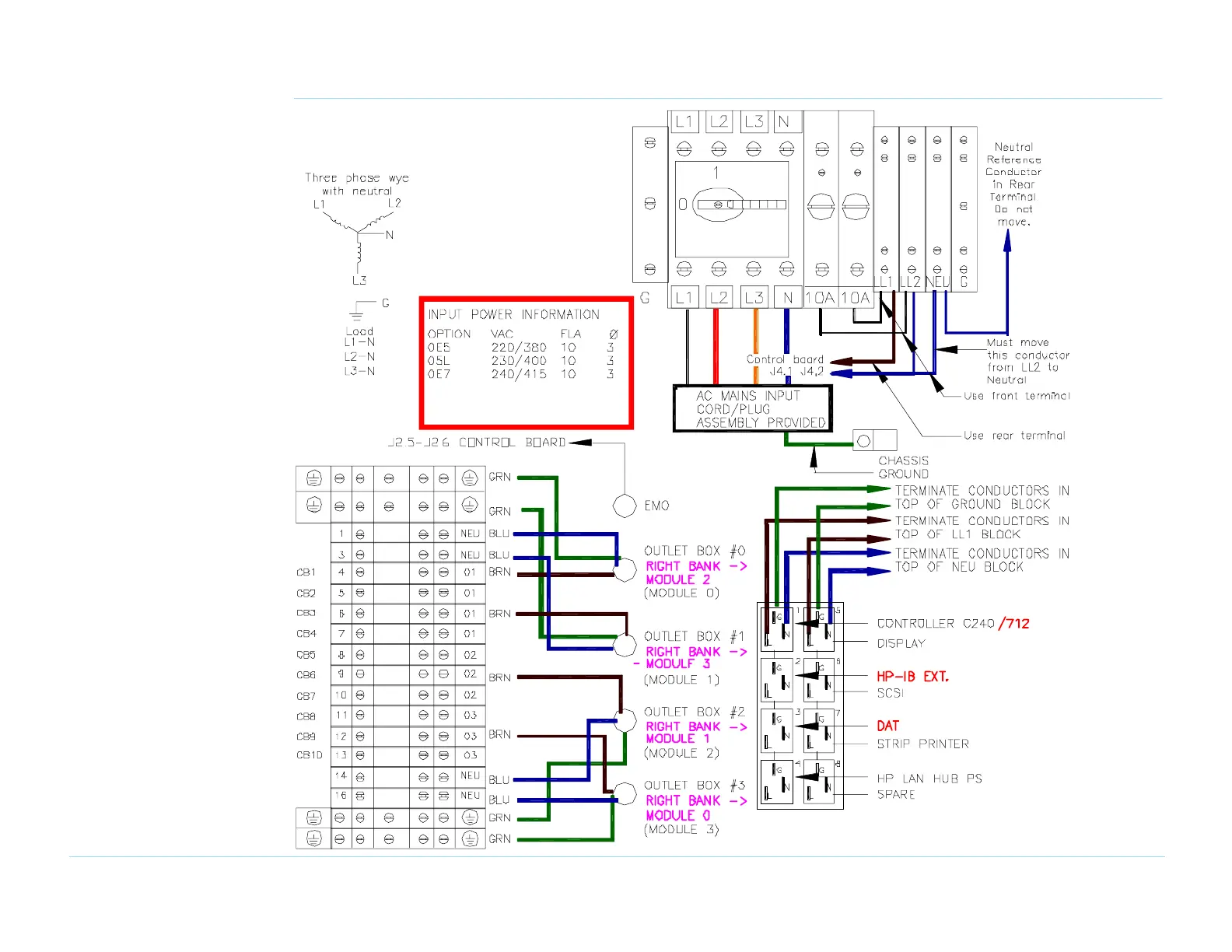Click the octagon symbol for Outlet Box #0
The height and width of the screenshot is (952, 1232).
(625, 571)
